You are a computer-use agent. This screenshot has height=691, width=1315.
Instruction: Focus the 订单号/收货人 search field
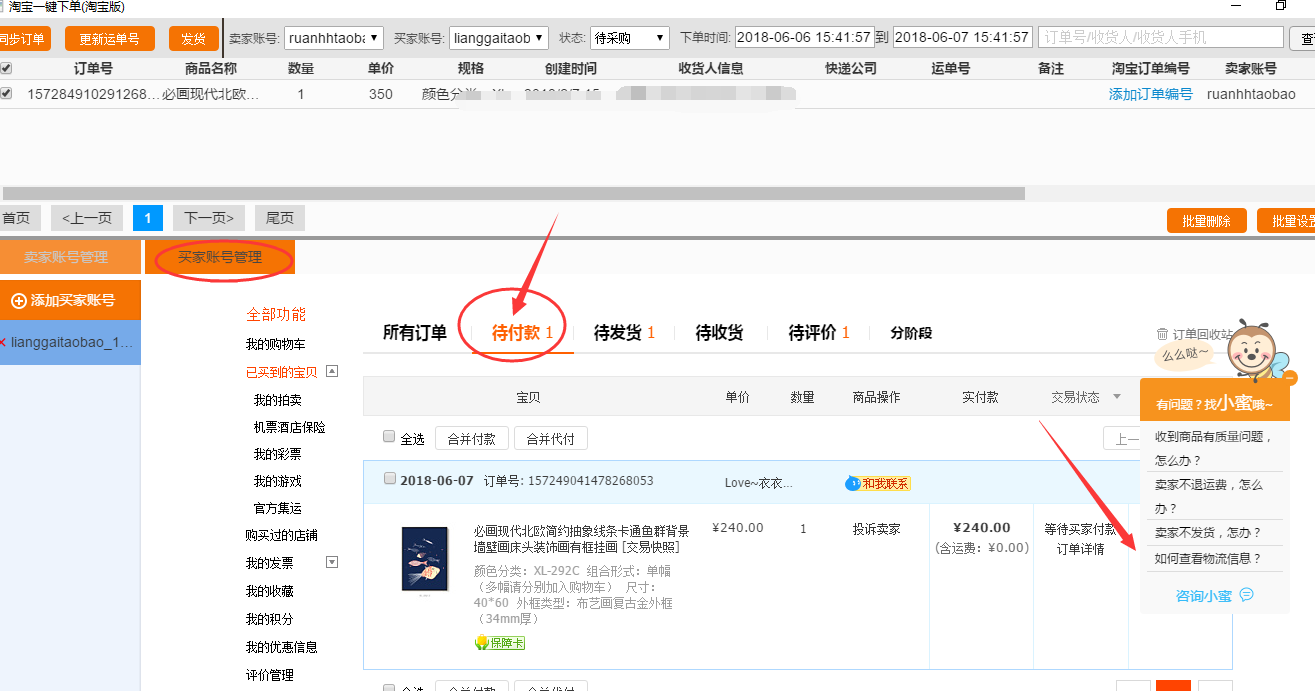tap(1161, 37)
